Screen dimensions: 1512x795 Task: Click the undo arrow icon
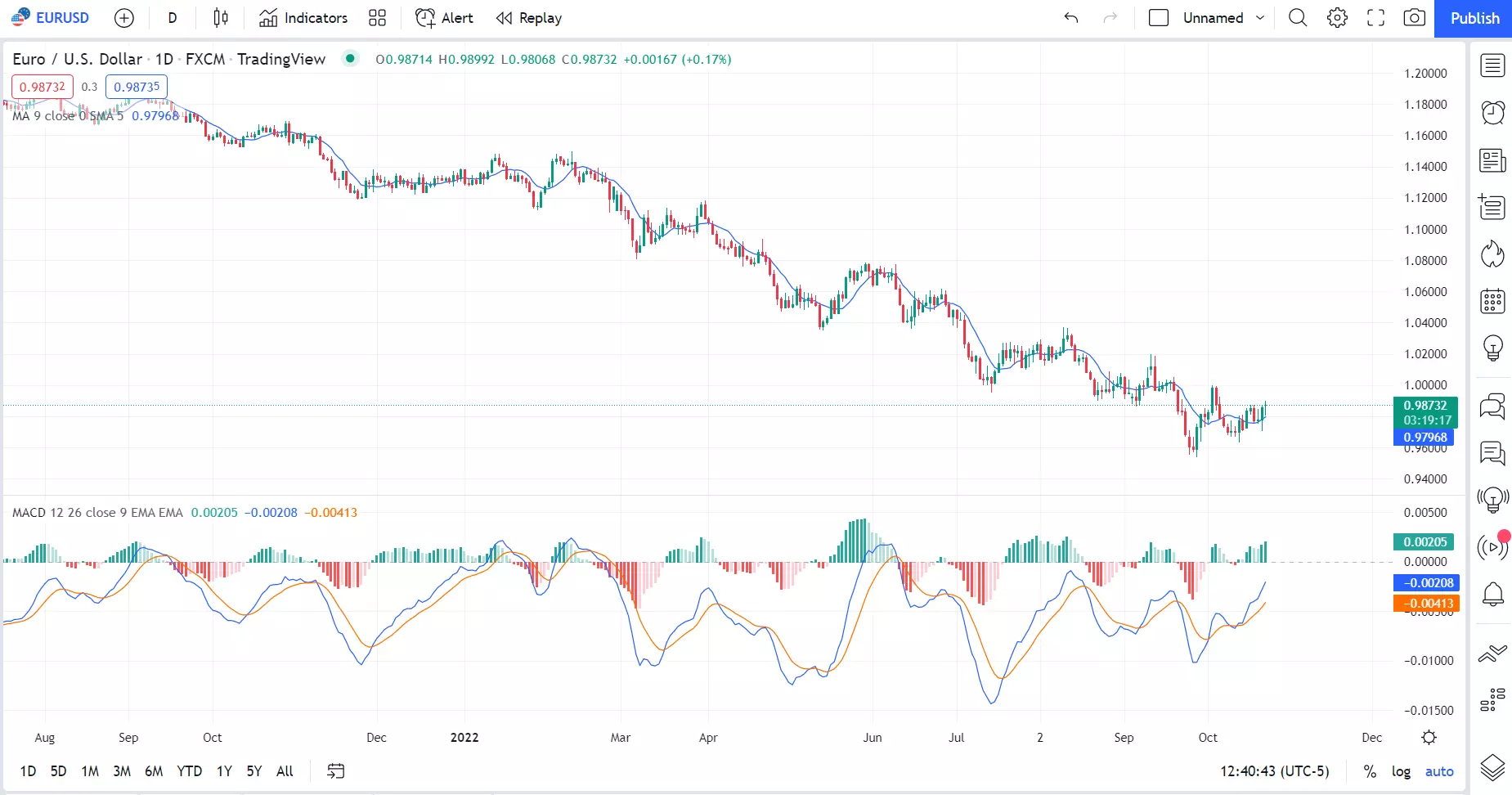point(1071,18)
